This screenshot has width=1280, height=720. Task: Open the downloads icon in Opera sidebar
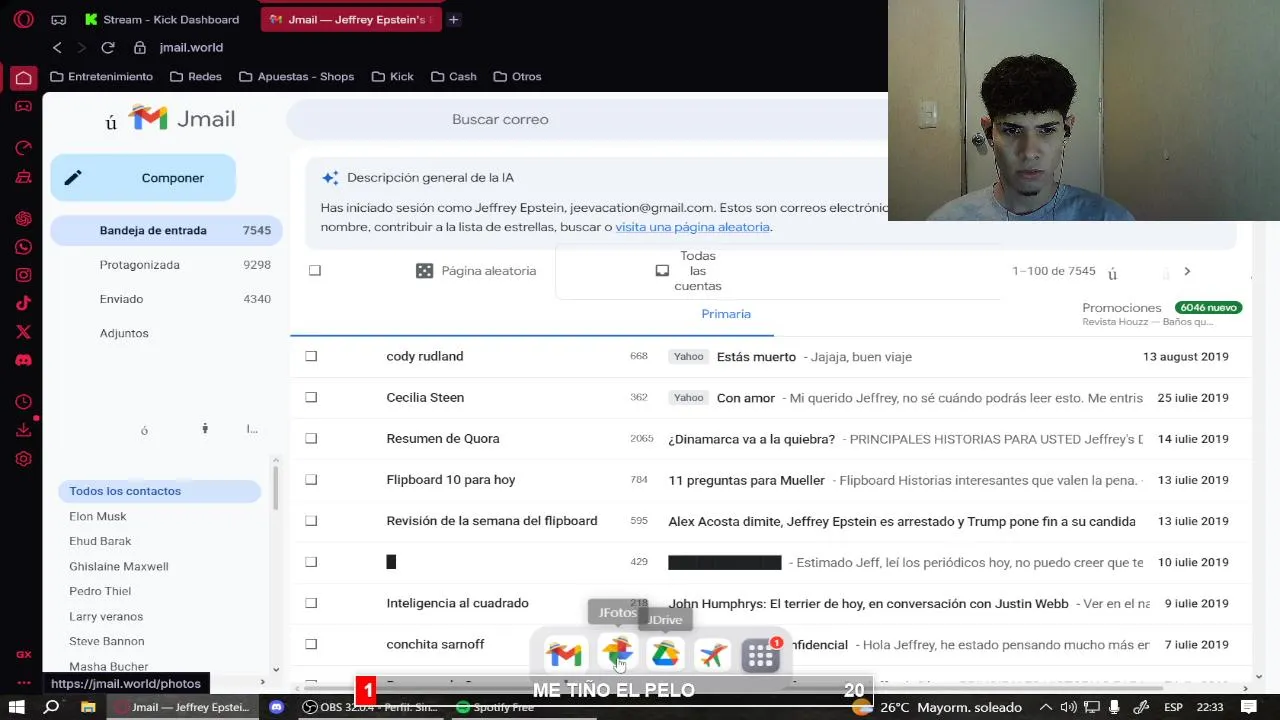click(x=23, y=430)
